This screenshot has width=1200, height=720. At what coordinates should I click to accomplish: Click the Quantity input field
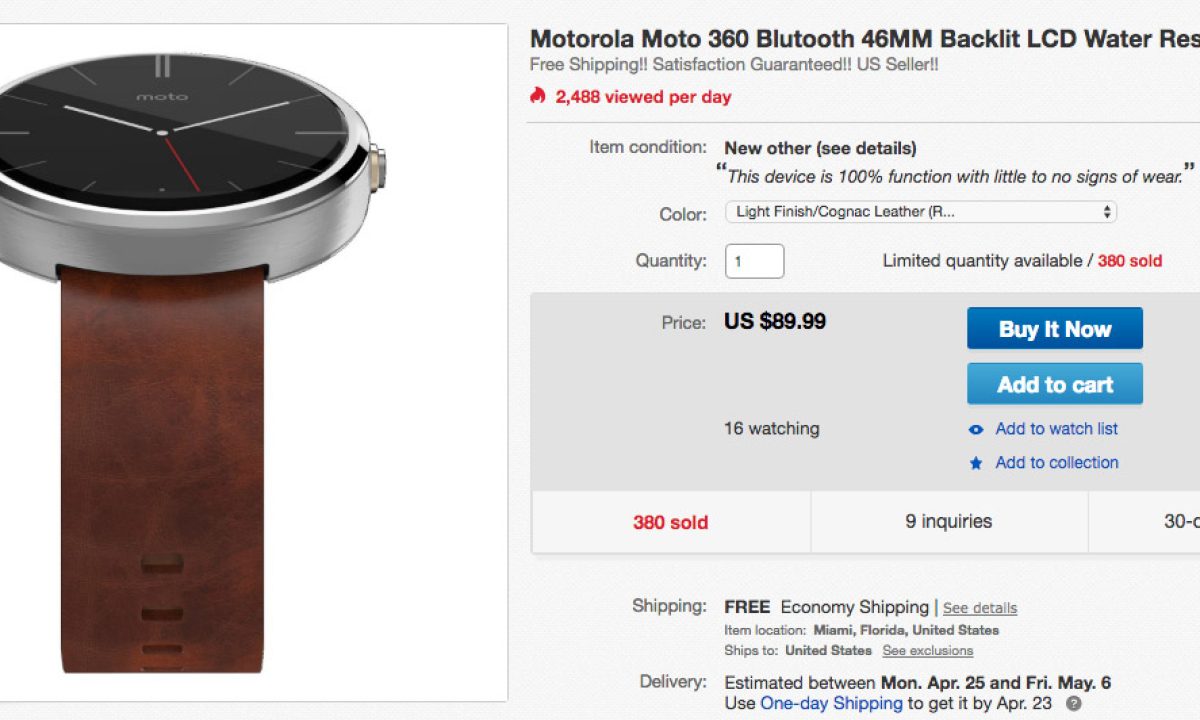tap(754, 261)
